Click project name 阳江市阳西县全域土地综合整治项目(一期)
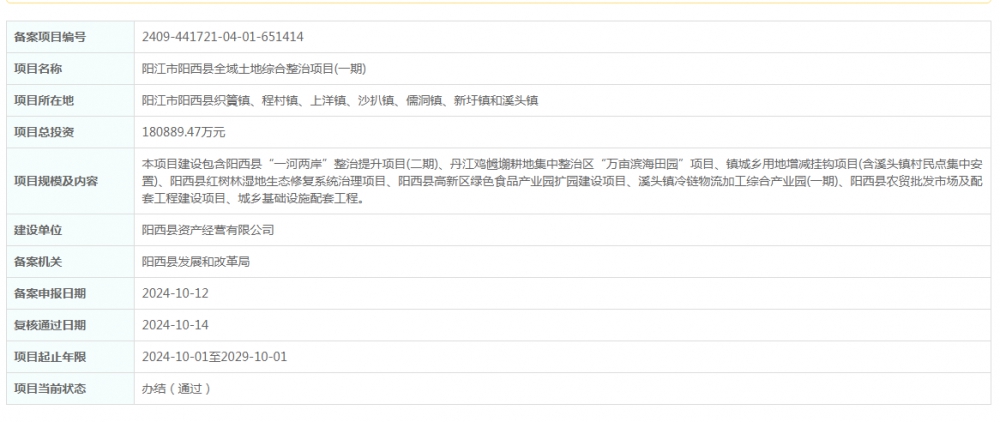 254,69
